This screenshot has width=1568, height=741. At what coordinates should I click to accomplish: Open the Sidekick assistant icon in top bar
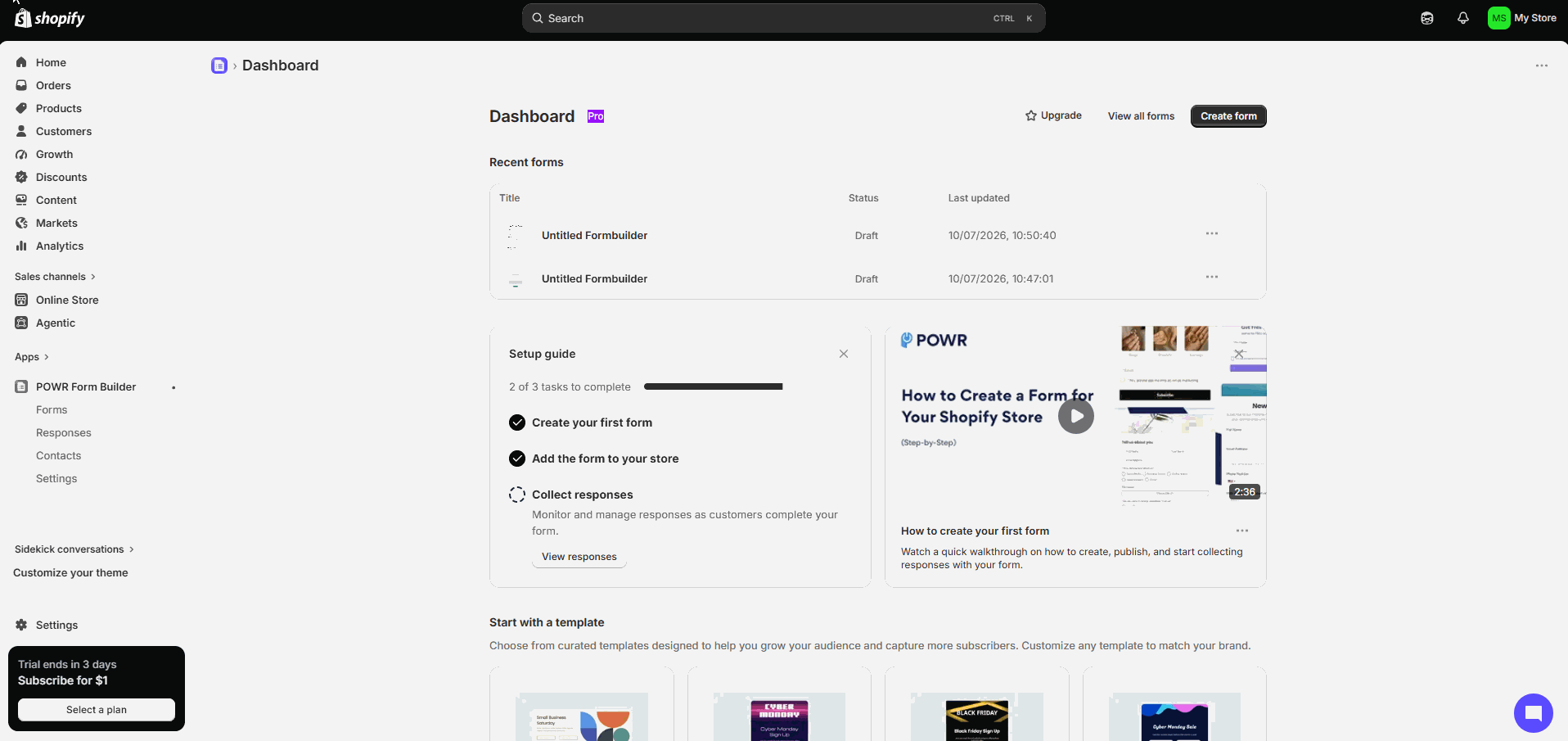pos(1427,18)
